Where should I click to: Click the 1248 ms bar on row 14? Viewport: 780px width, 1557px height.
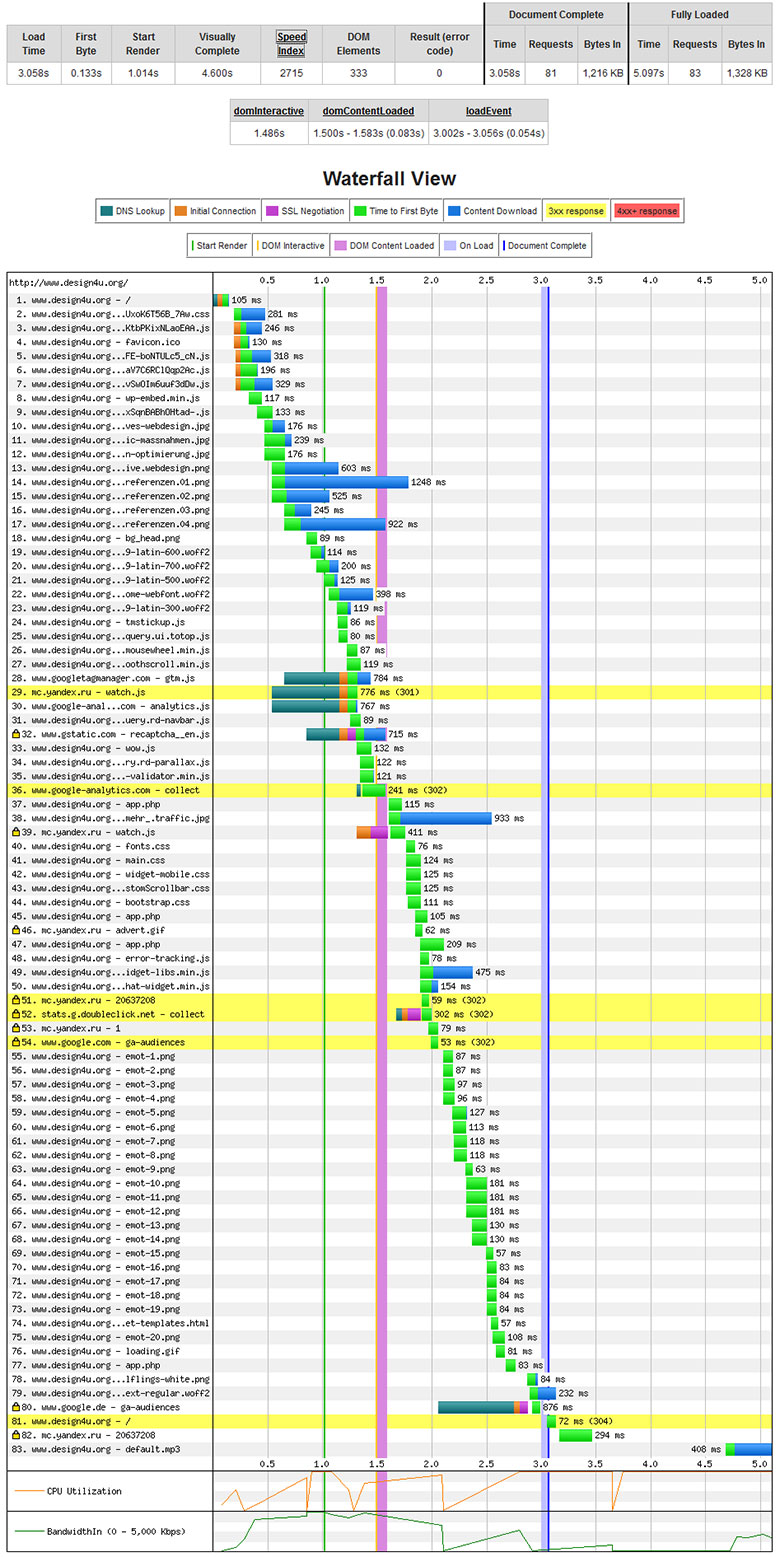tap(340, 482)
